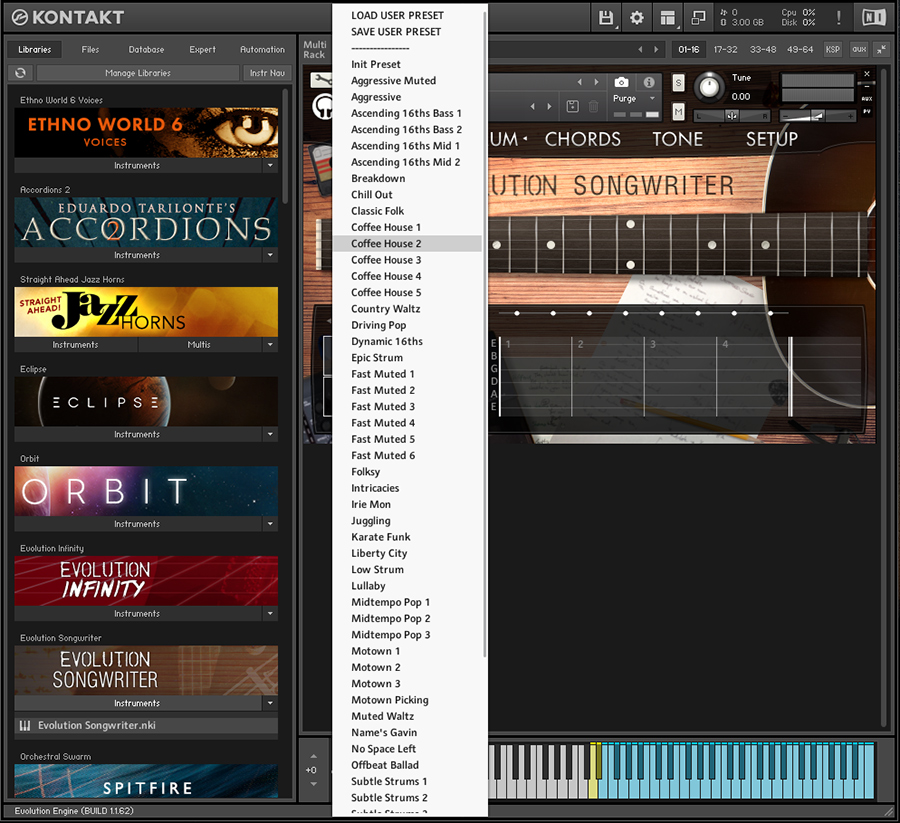
Task: Open snapshot view camera icon
Action: click(621, 82)
